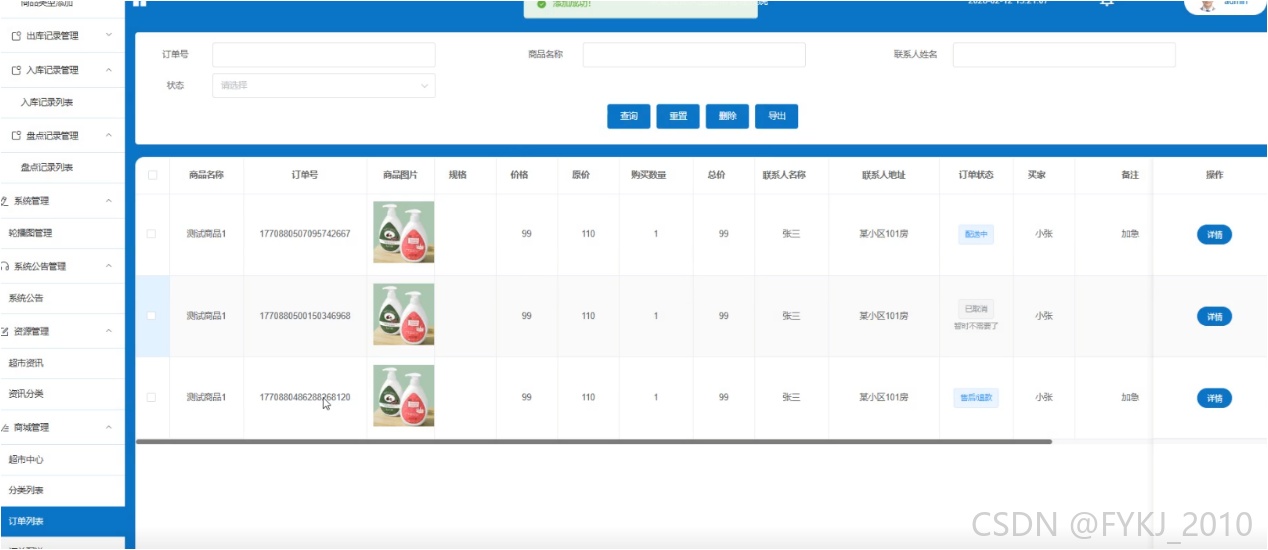Image resolution: width=1268 pixels, height=550 pixels.
Task: Collapse the 商城管理 submenu chevron
Action: 108,428
